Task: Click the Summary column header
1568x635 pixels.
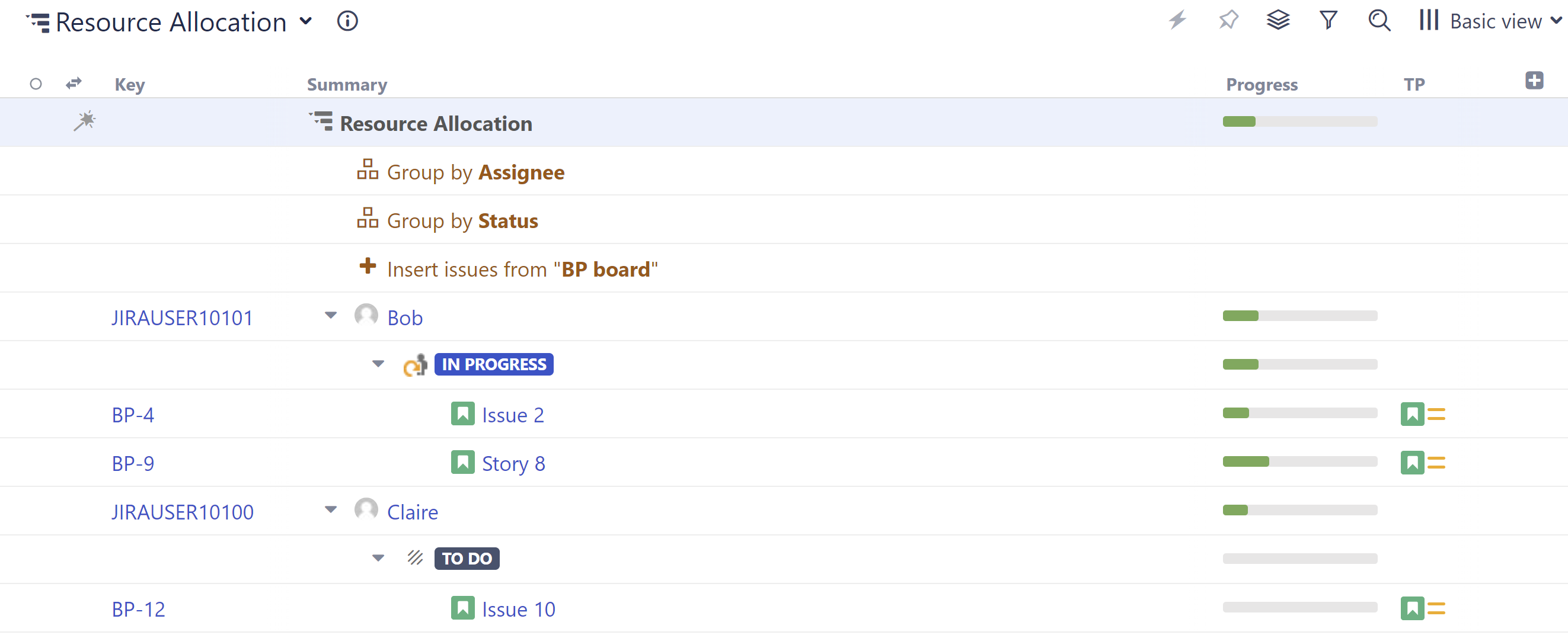Action: click(347, 85)
